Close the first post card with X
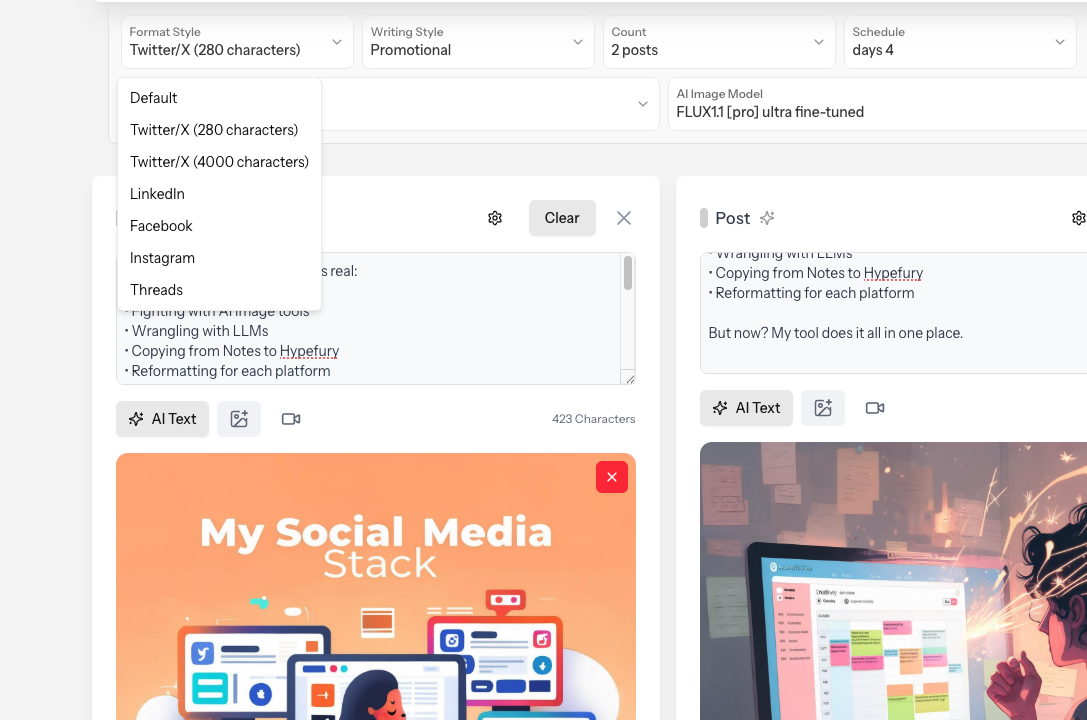This screenshot has height=720, width=1087. 624,218
